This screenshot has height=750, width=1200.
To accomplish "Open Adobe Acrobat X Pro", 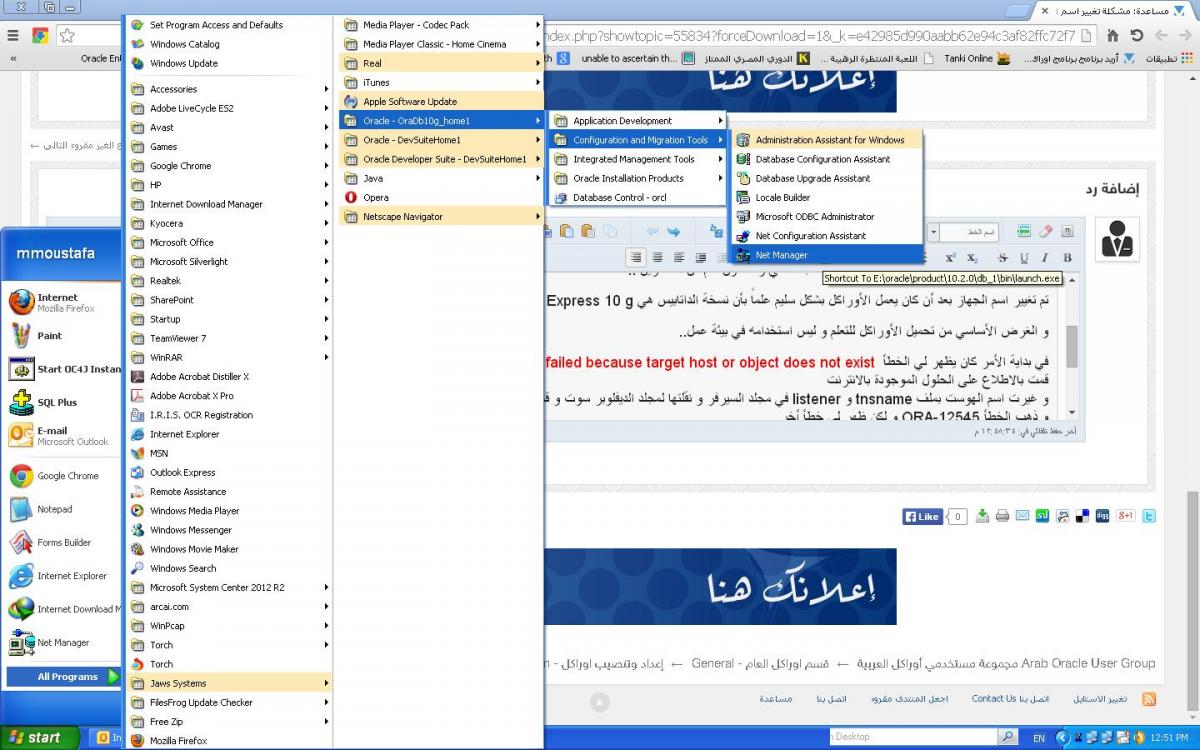I will [x=191, y=396].
